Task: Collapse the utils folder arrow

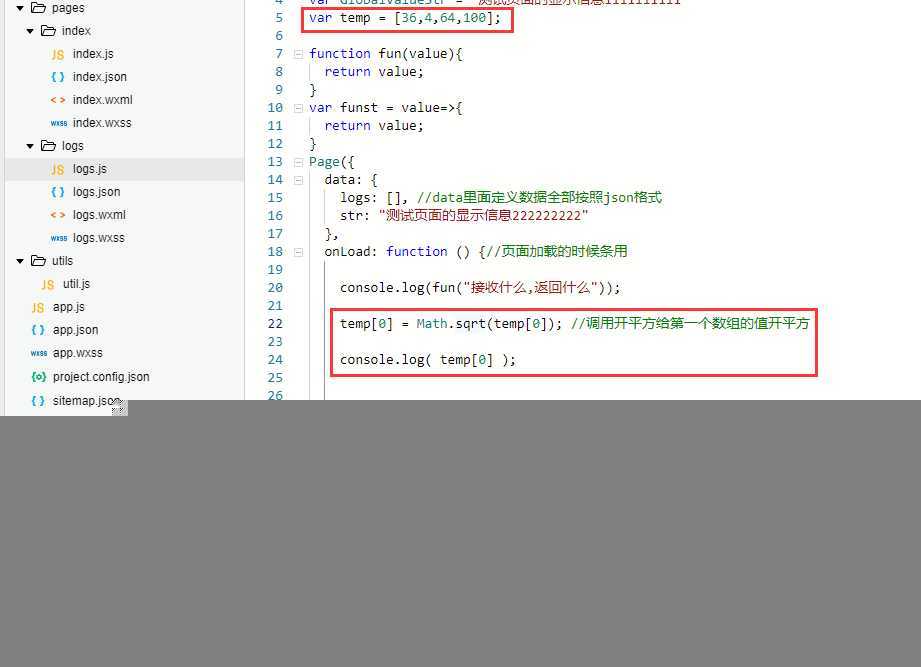Action: tap(20, 261)
